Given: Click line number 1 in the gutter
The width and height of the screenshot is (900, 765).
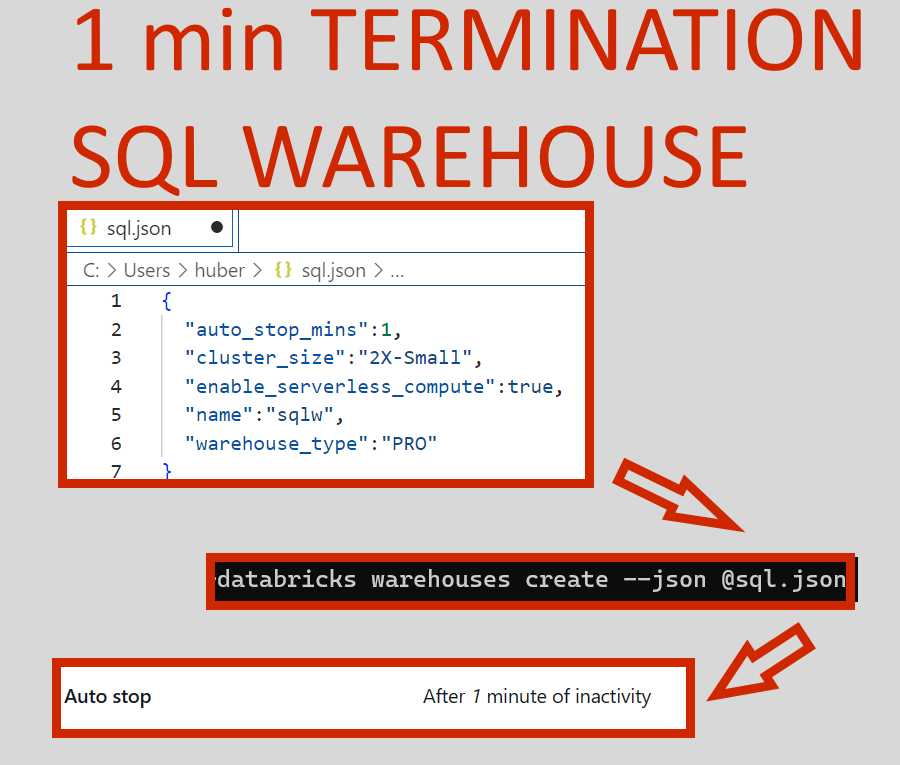Looking at the screenshot, I should pyautogui.click(x=116, y=301).
